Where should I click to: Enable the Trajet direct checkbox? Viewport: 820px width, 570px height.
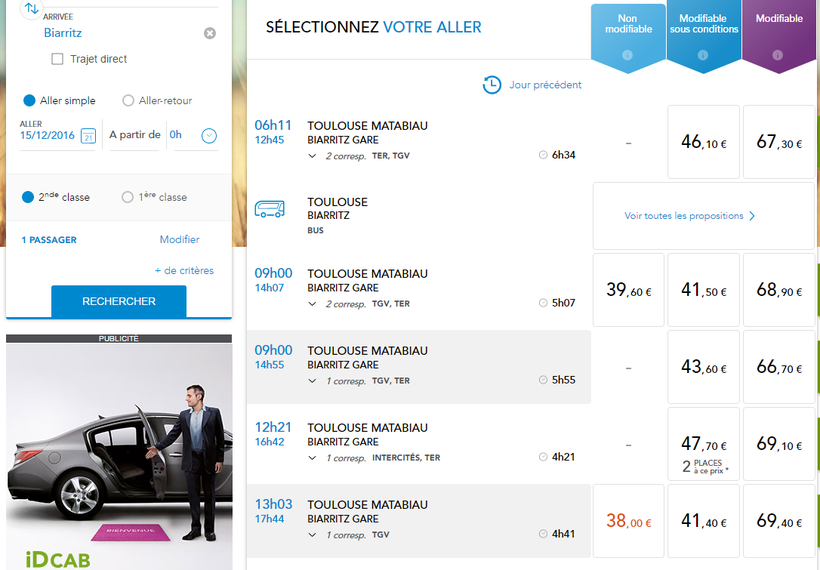(57, 60)
